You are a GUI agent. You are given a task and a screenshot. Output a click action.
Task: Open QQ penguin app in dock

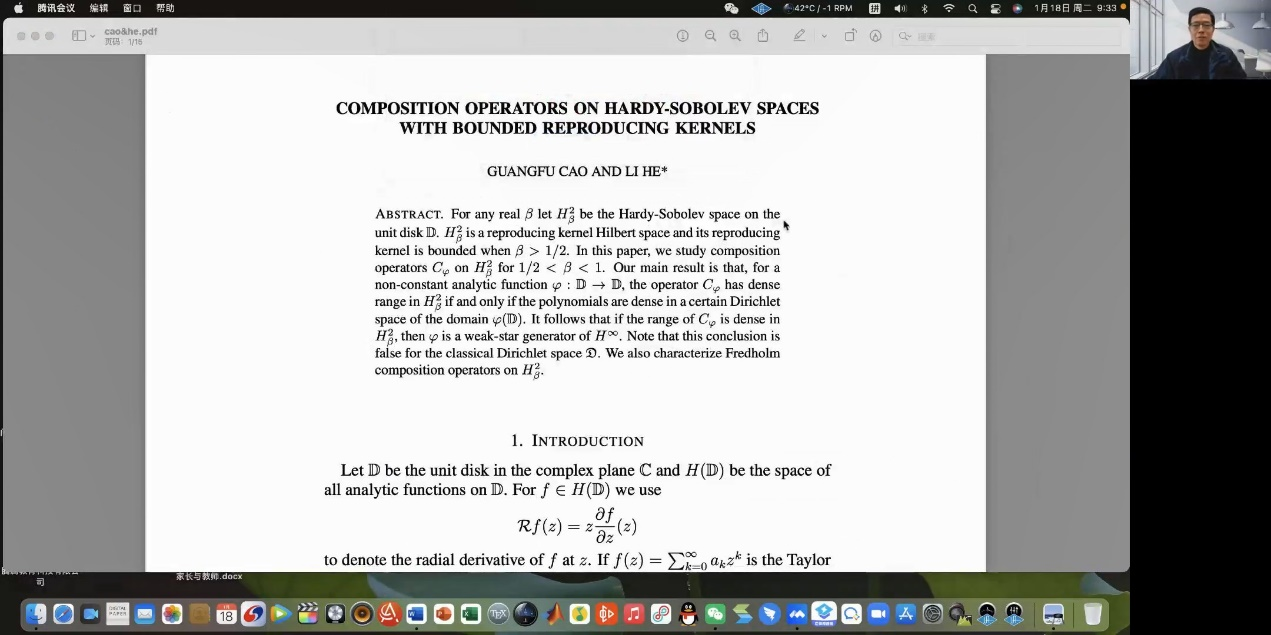point(688,614)
